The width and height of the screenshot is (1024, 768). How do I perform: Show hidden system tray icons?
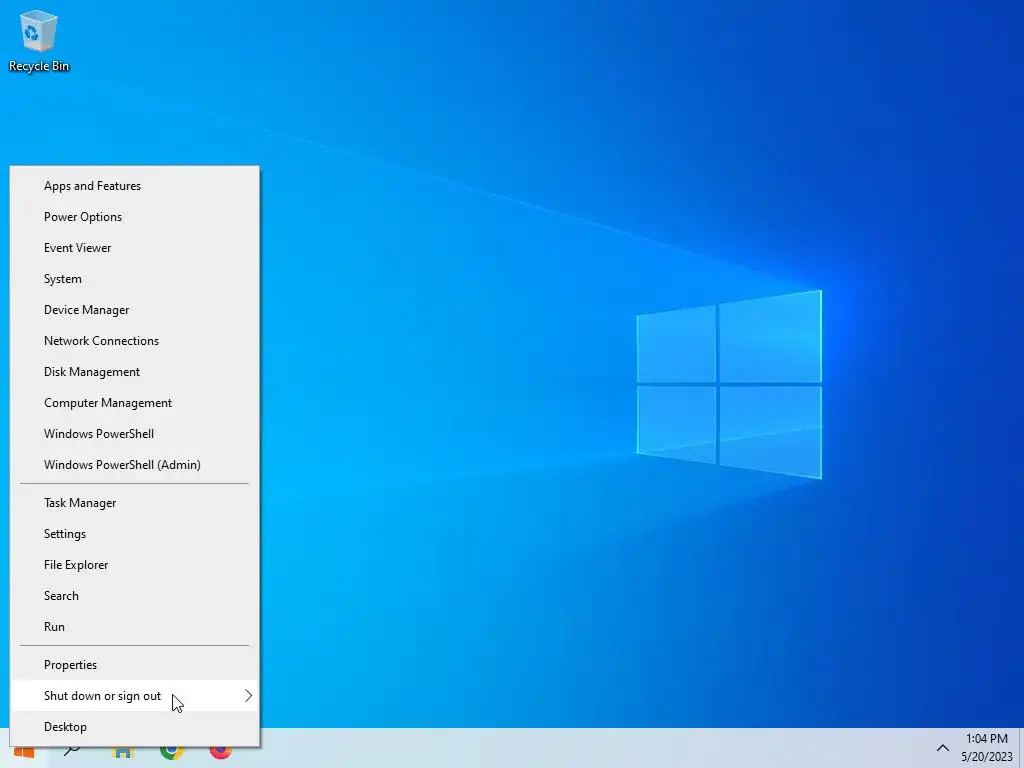coord(942,748)
